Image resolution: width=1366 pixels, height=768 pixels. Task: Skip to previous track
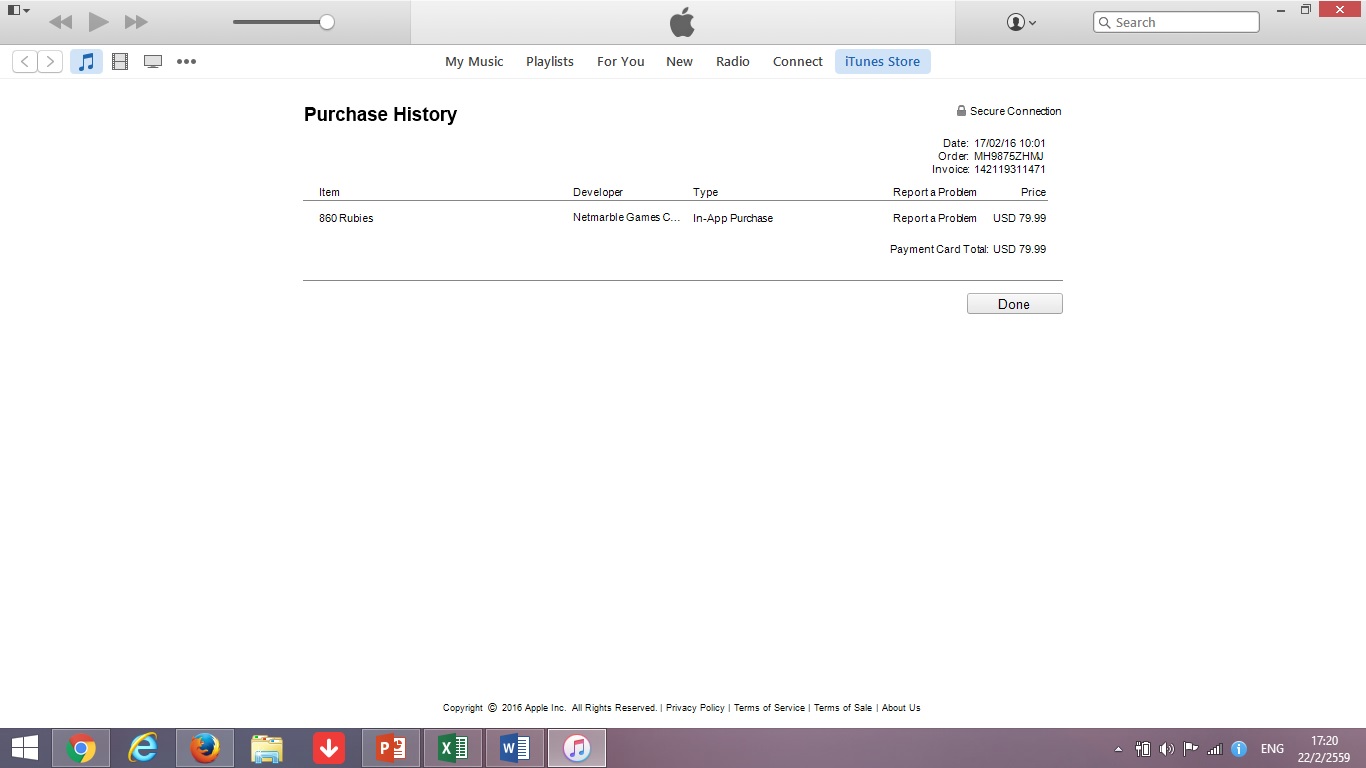pyautogui.click(x=60, y=22)
